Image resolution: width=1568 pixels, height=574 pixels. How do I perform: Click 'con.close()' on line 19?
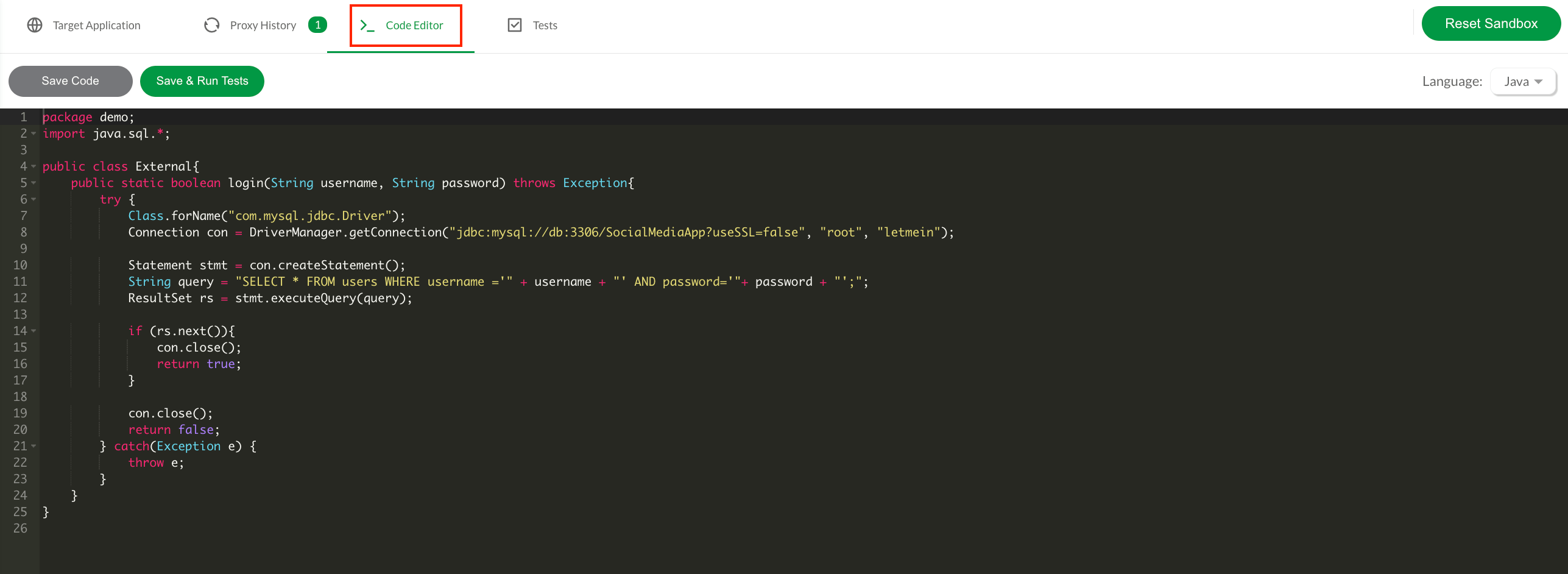(x=167, y=413)
